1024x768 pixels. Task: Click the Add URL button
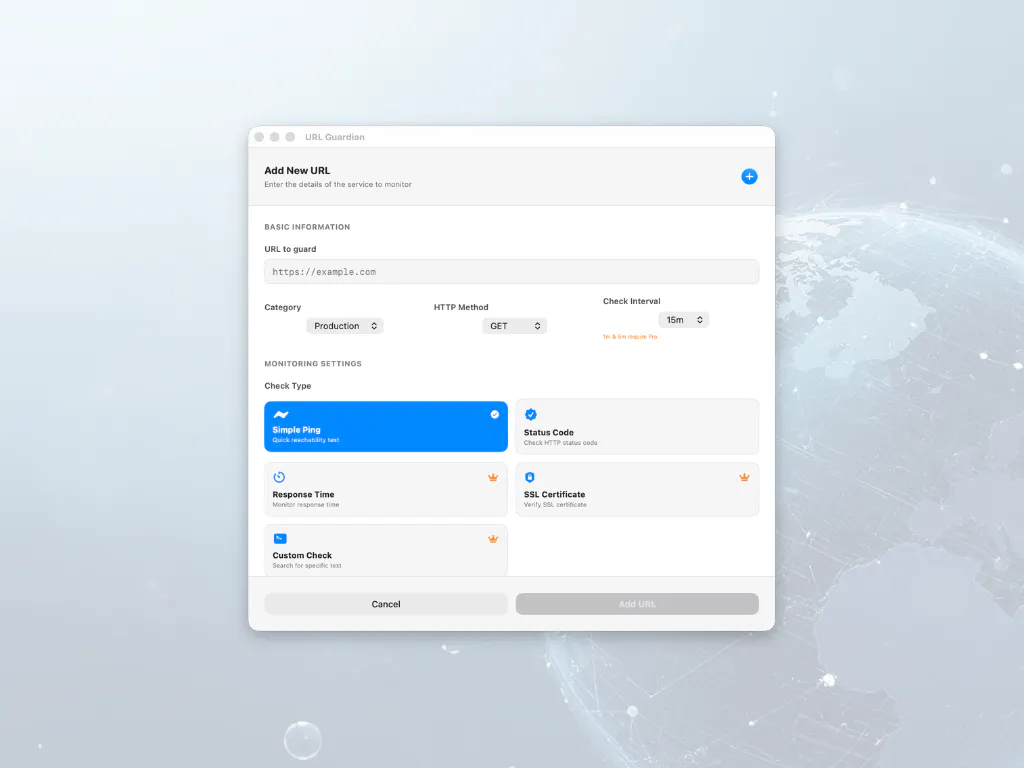pyautogui.click(x=637, y=604)
